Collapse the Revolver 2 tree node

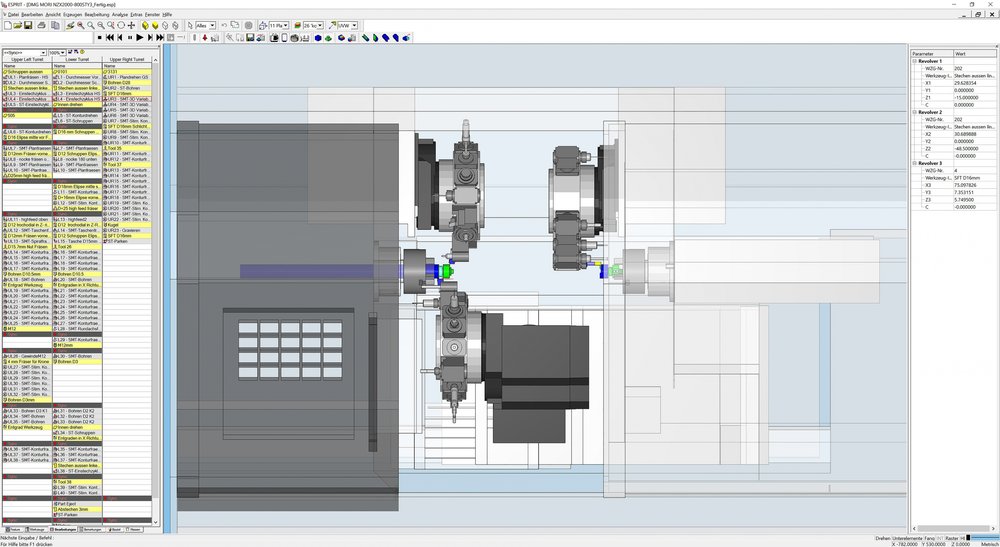coord(914,112)
